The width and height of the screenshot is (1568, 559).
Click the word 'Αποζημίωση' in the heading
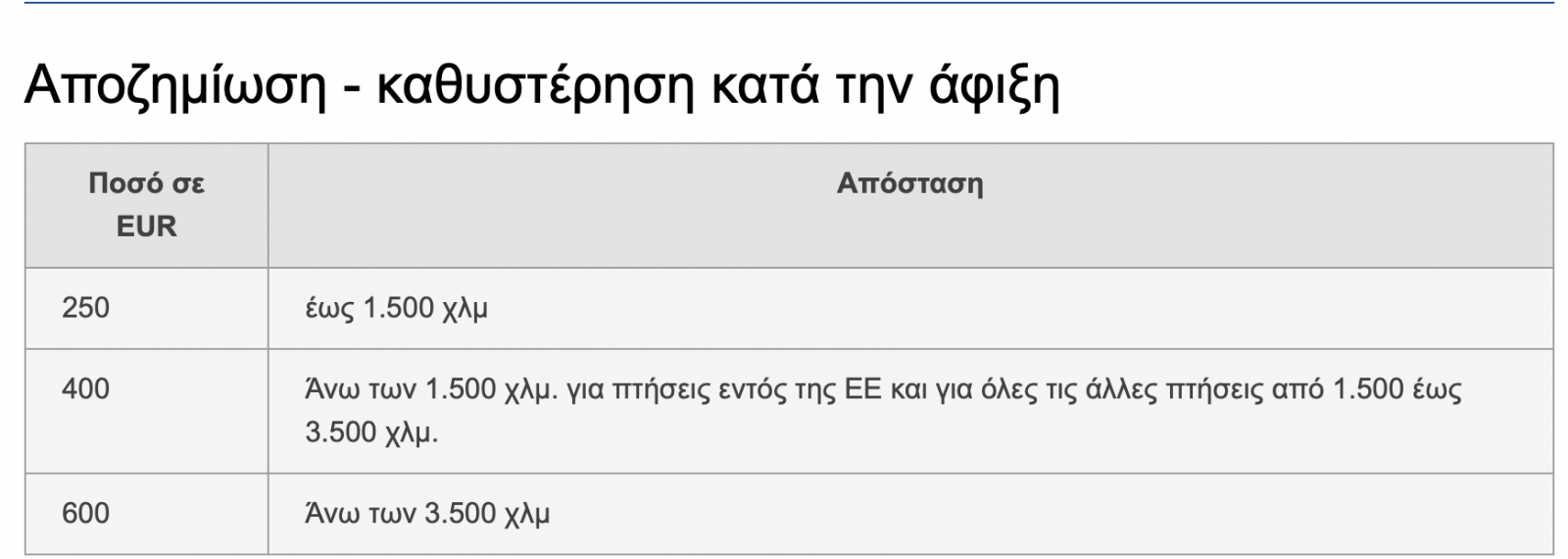point(174,86)
